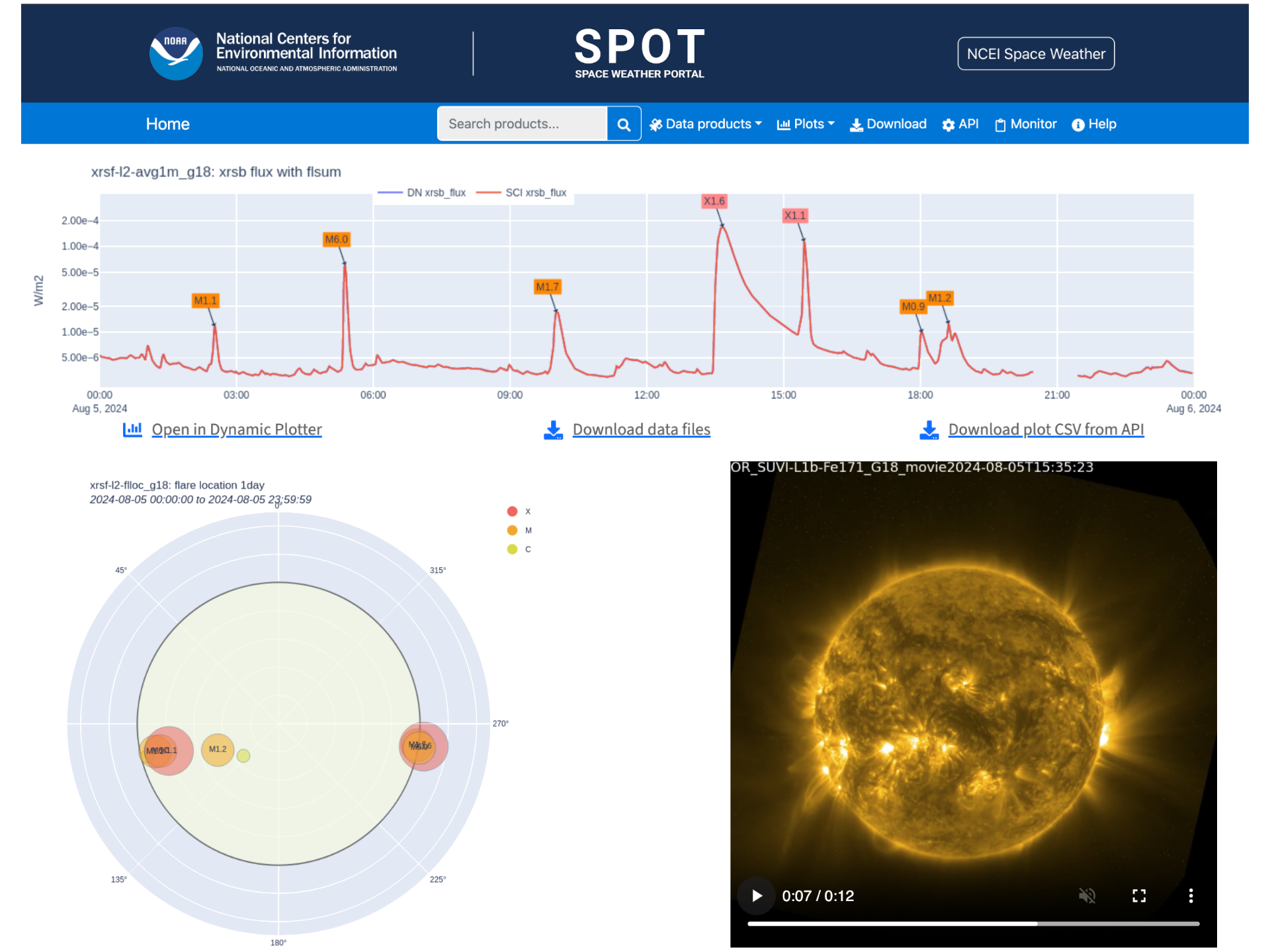
Task: Click the xrsb flux with flsum chart title
Action: tap(216, 172)
